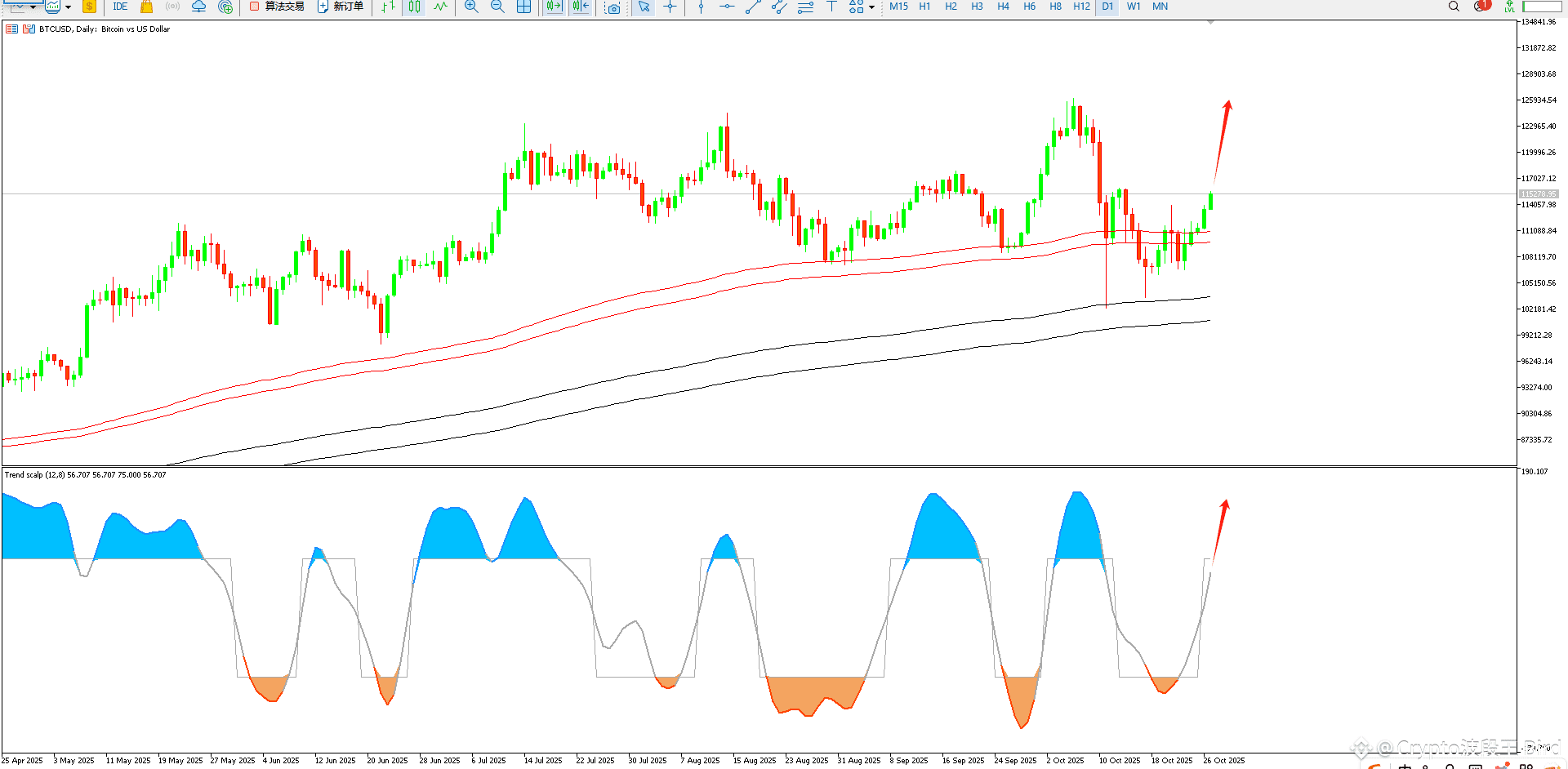Image resolution: width=1568 pixels, height=769 pixels.
Task: Switch to the H4 timeframe
Action: pyautogui.click(x=1003, y=7)
